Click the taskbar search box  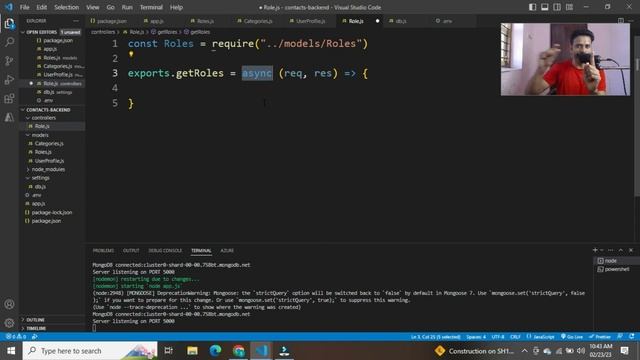pos(90,351)
